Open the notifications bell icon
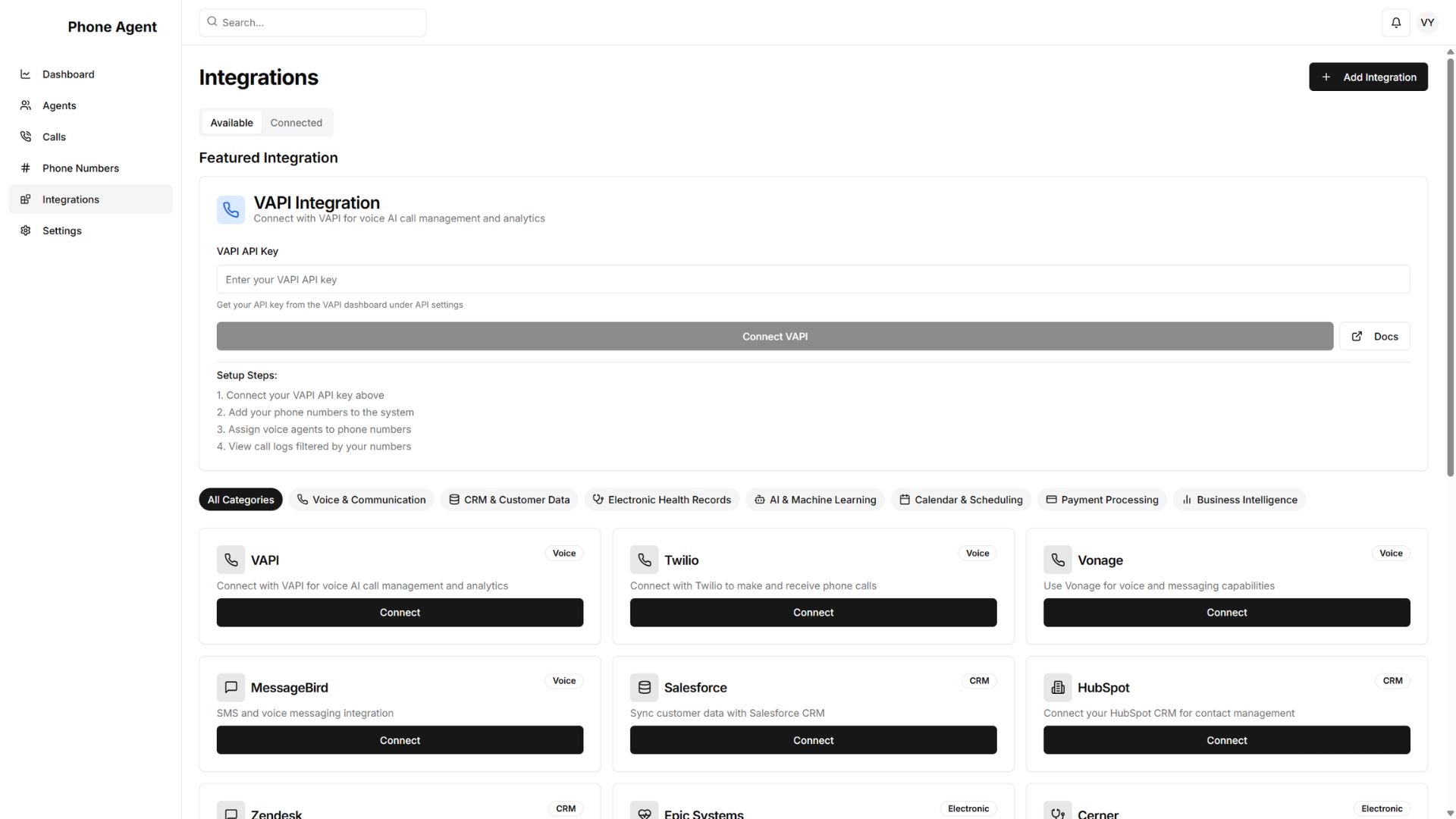This screenshot has width=1456, height=819. [x=1395, y=23]
